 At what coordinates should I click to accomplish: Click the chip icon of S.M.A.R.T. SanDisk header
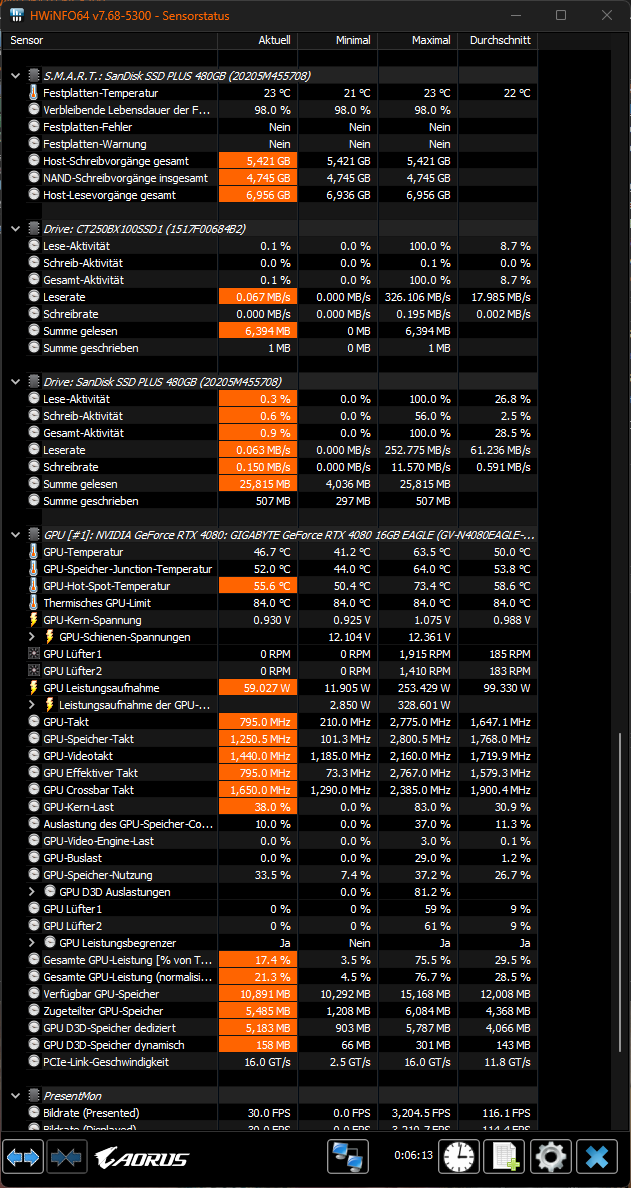coord(33,76)
